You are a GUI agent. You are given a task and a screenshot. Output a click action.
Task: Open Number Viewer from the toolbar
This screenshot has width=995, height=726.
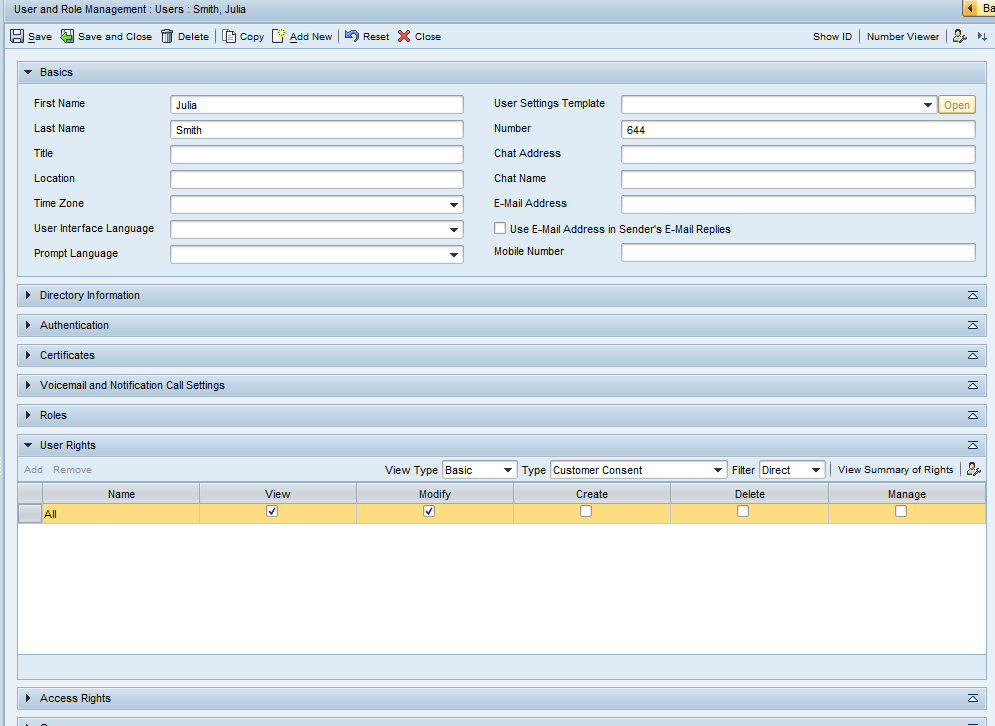(902, 36)
